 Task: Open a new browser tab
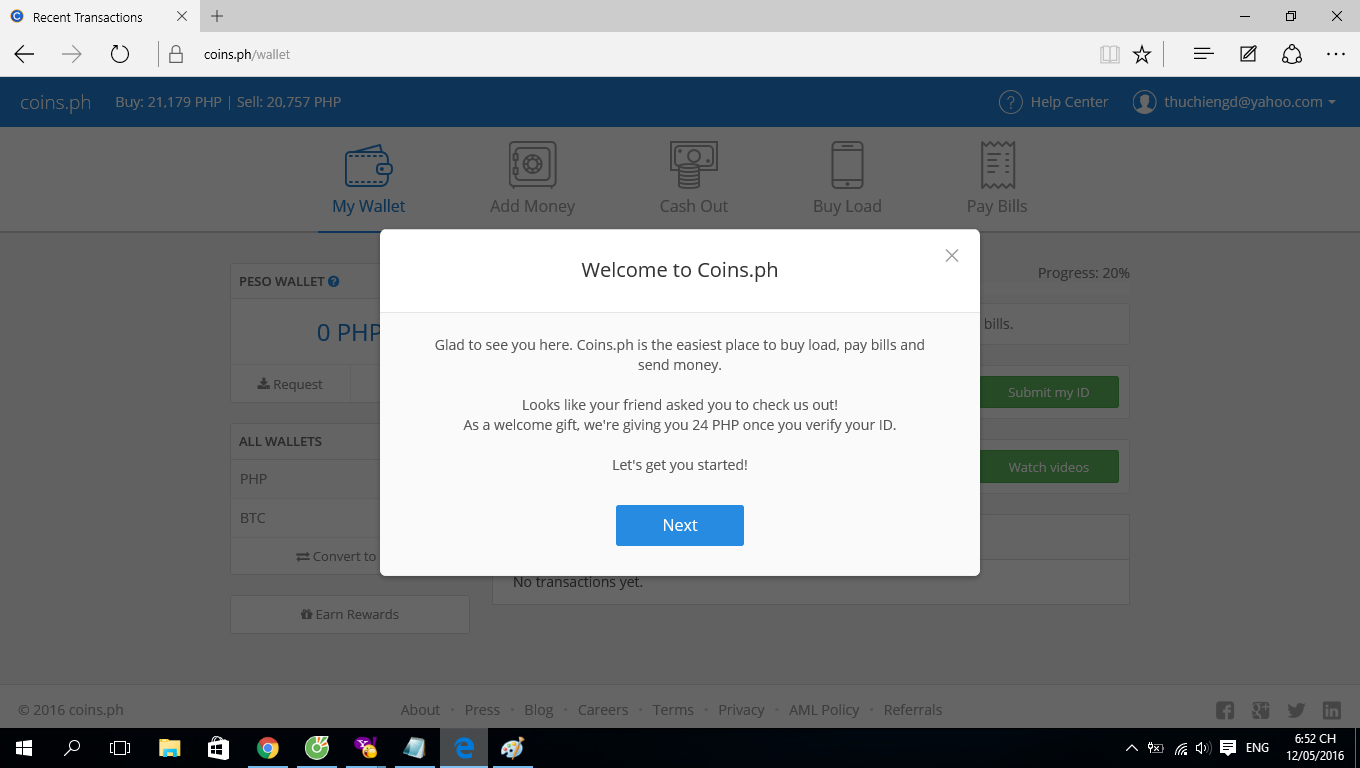click(217, 16)
